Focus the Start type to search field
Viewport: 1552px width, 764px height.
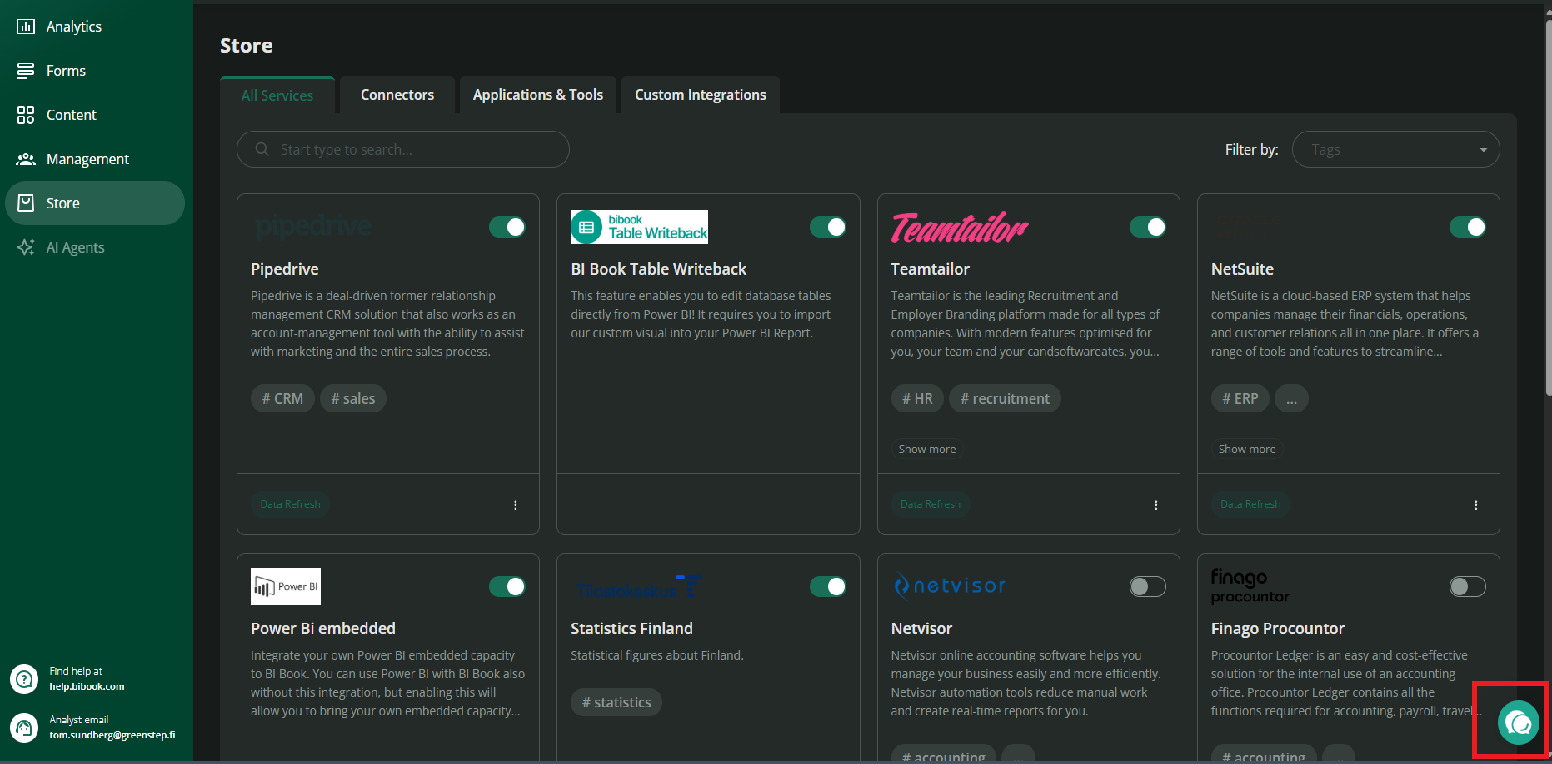click(x=403, y=149)
